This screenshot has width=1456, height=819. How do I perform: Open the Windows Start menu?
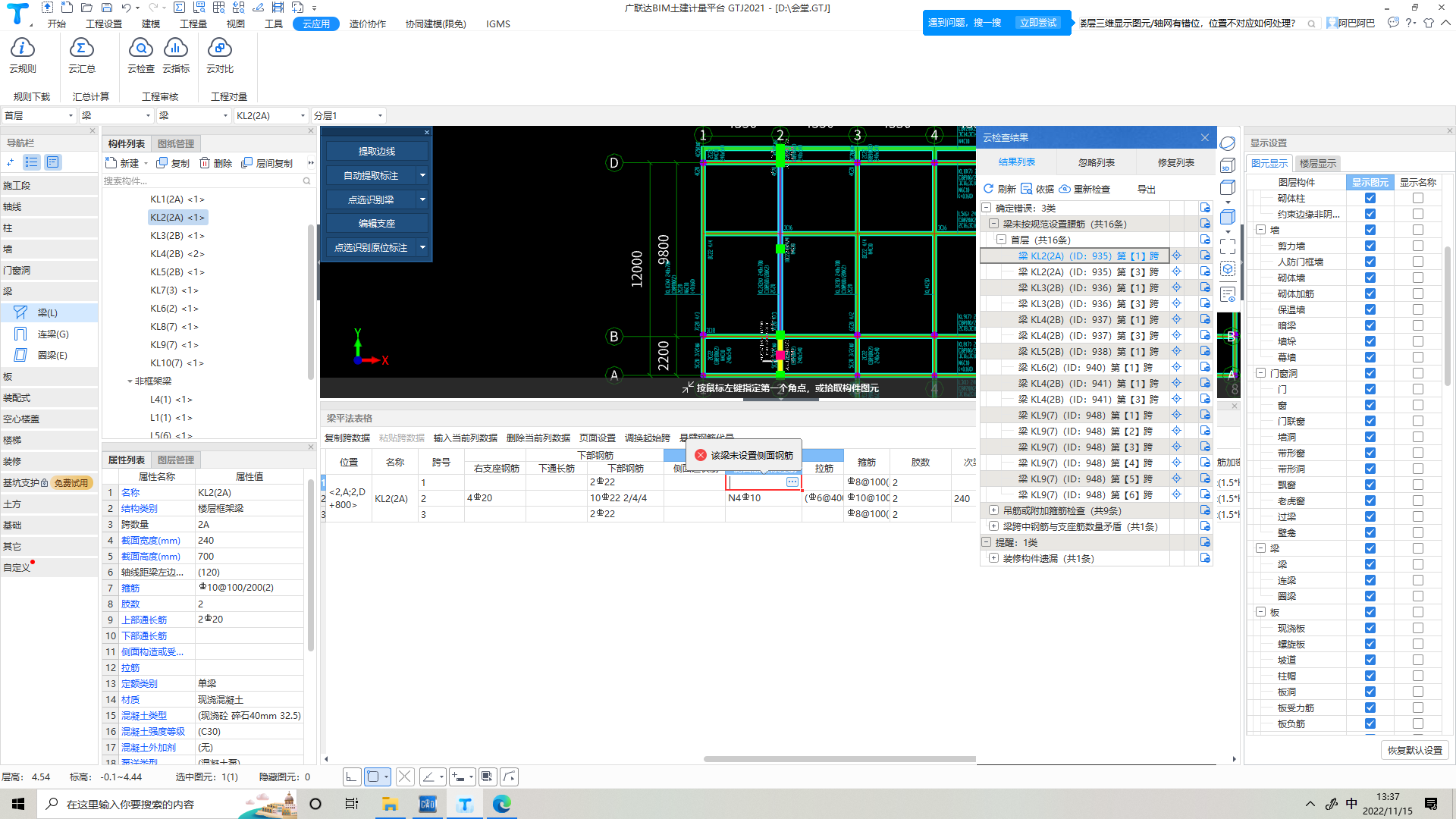pyautogui.click(x=18, y=804)
